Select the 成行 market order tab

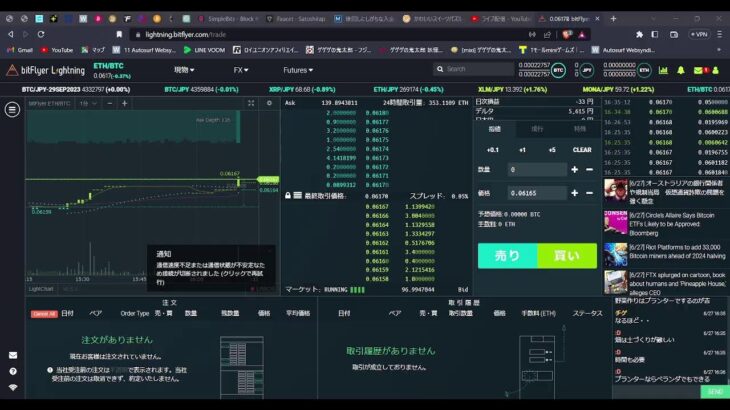tap(537, 129)
